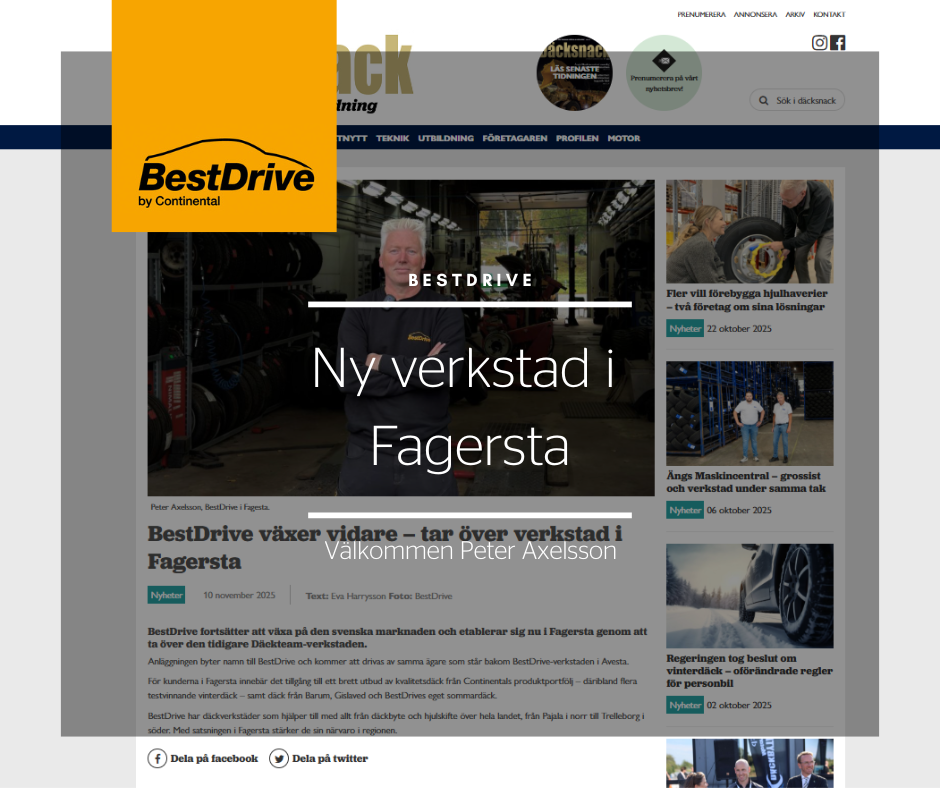Visit the KONTAKT page link
The image size is (940, 788).
tap(829, 15)
